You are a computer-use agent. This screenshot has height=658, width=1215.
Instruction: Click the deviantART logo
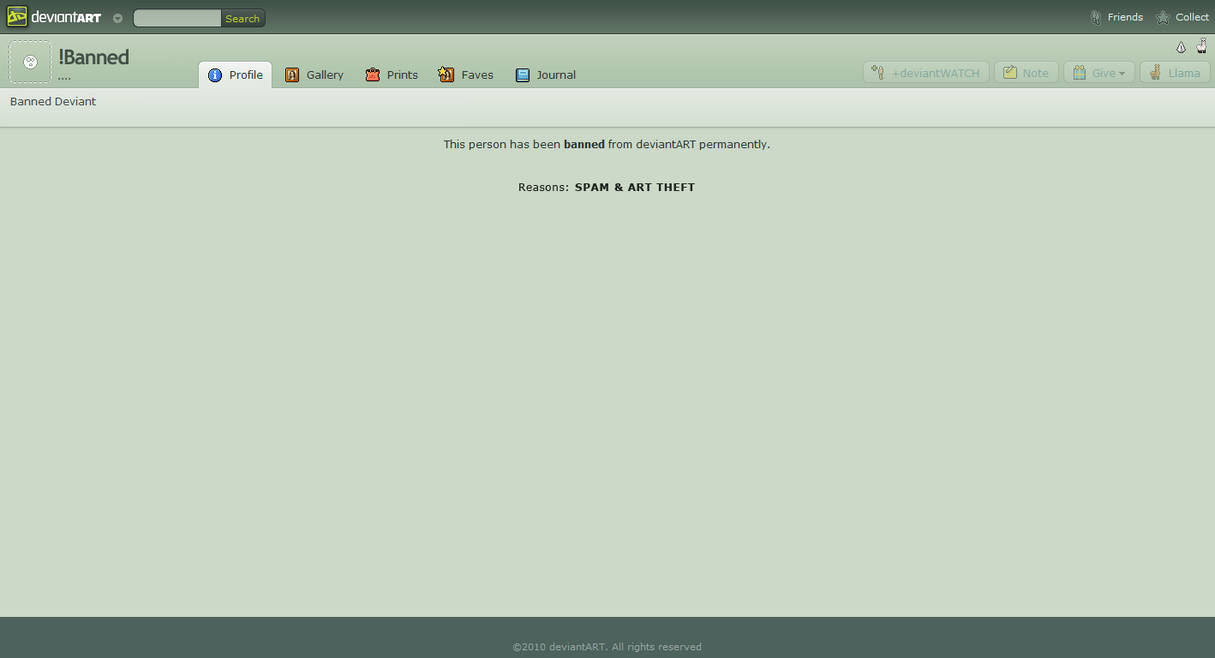click(x=54, y=17)
